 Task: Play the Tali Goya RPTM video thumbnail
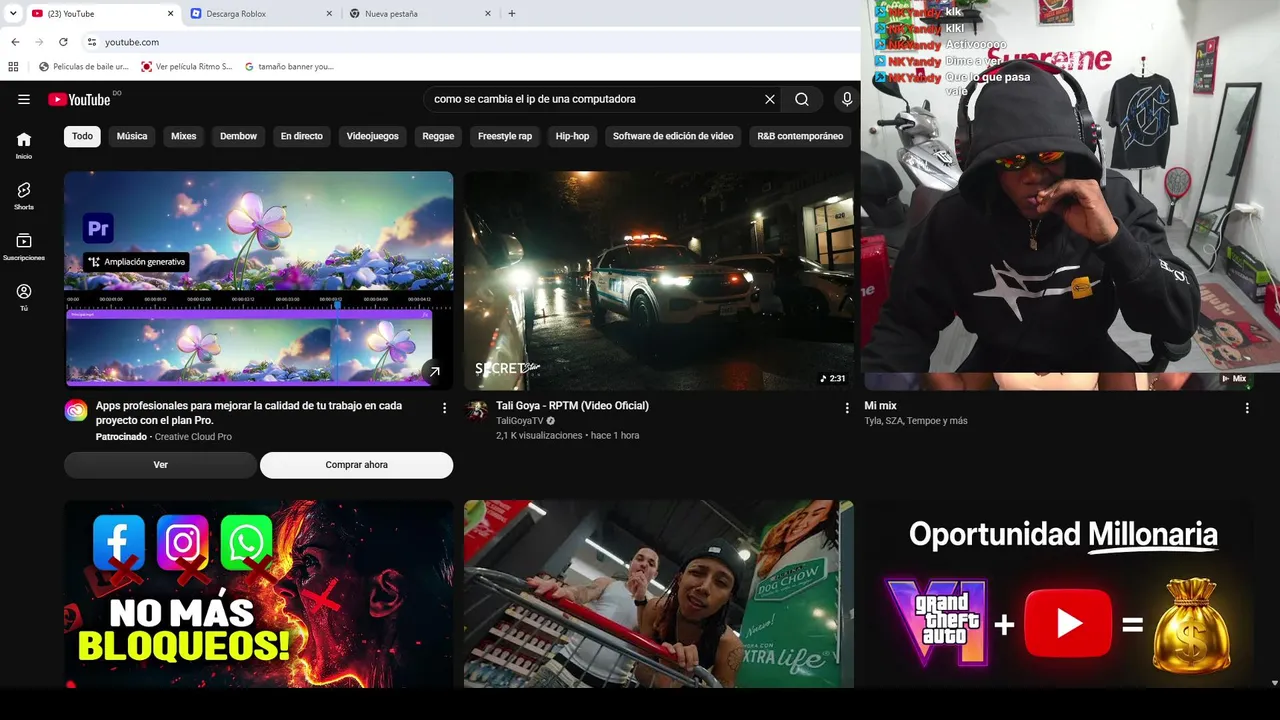pos(659,280)
